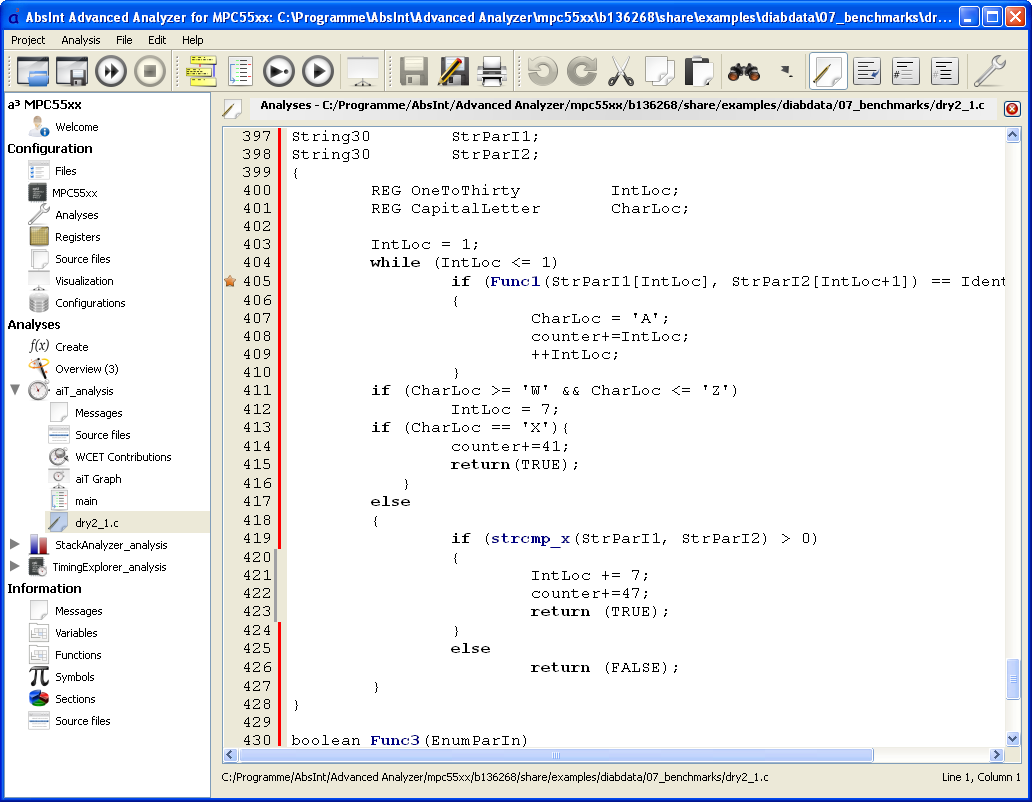The height and width of the screenshot is (802, 1032).
Task: Open Find with the binoculars icon
Action: [744, 71]
